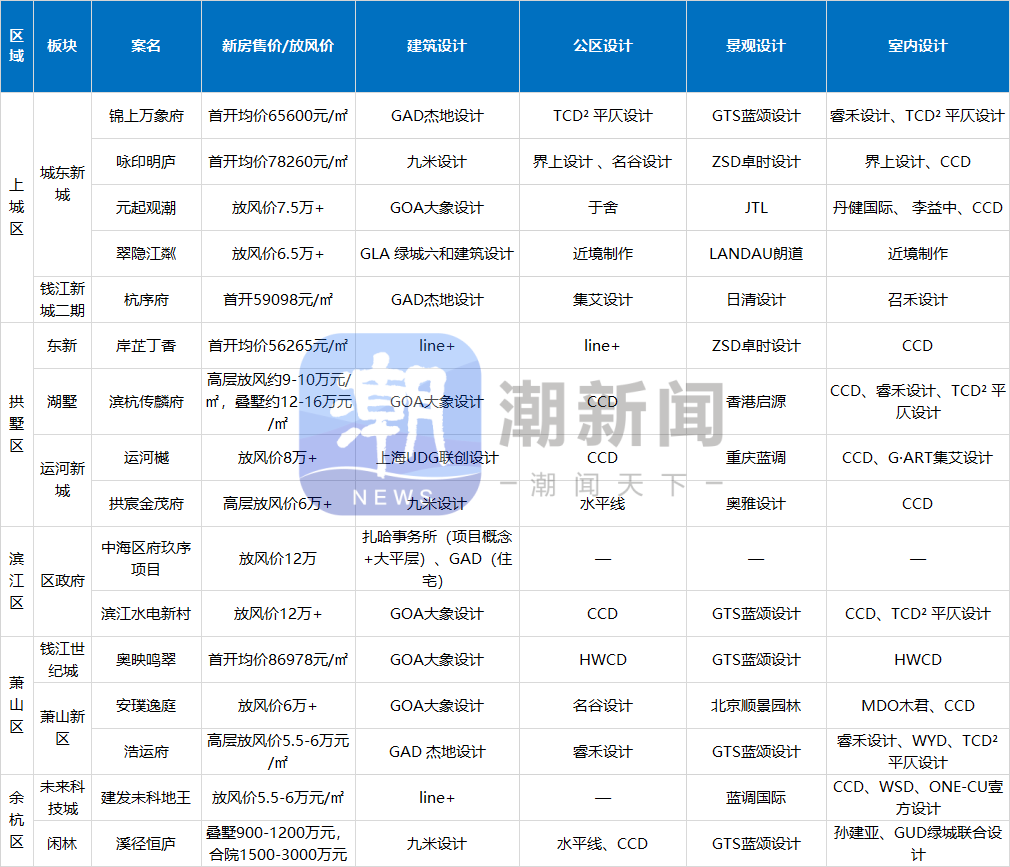
Task: Select the '元起观潮' project cell
Action: (146, 208)
